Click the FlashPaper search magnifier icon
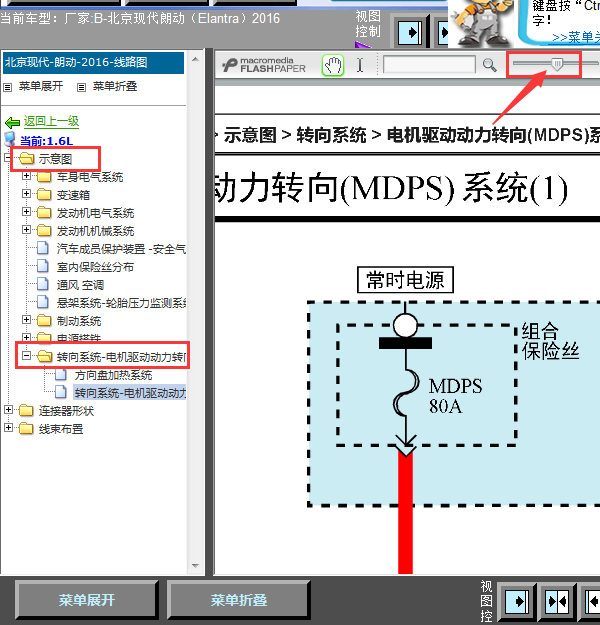The height and width of the screenshot is (625, 600). pyautogui.click(x=489, y=65)
